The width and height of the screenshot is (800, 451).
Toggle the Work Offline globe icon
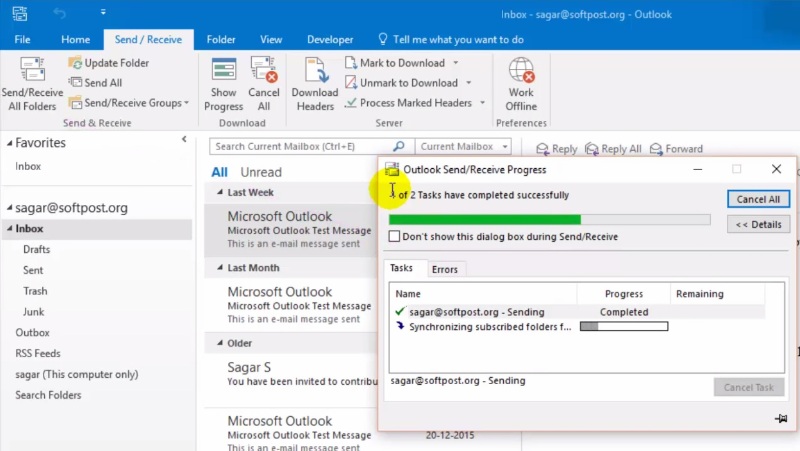point(521,70)
